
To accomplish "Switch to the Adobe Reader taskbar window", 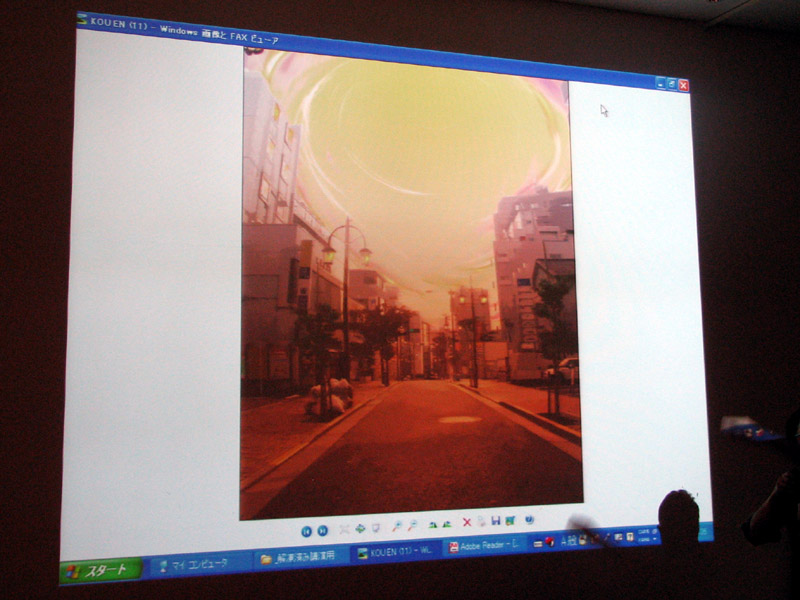I will pos(486,546).
